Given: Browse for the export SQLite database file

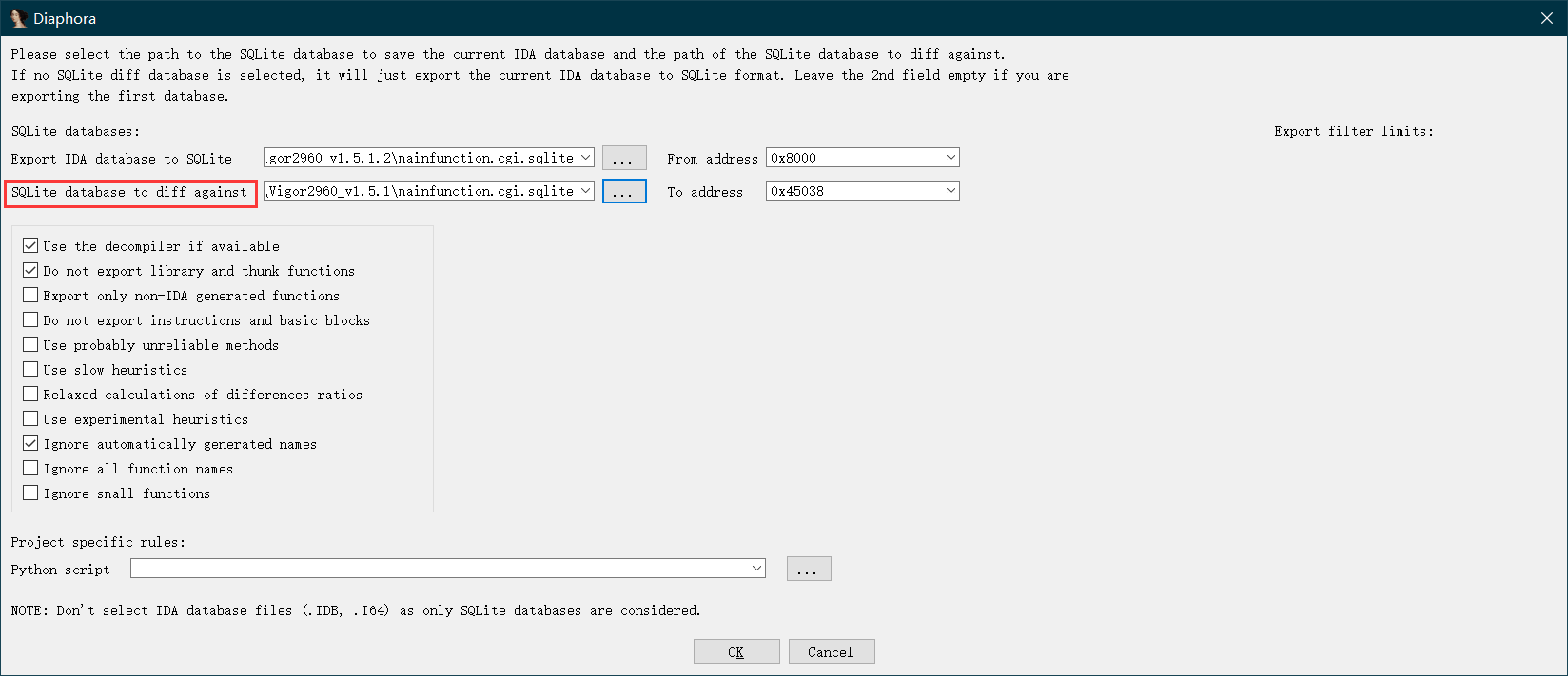Looking at the screenshot, I should (624, 158).
